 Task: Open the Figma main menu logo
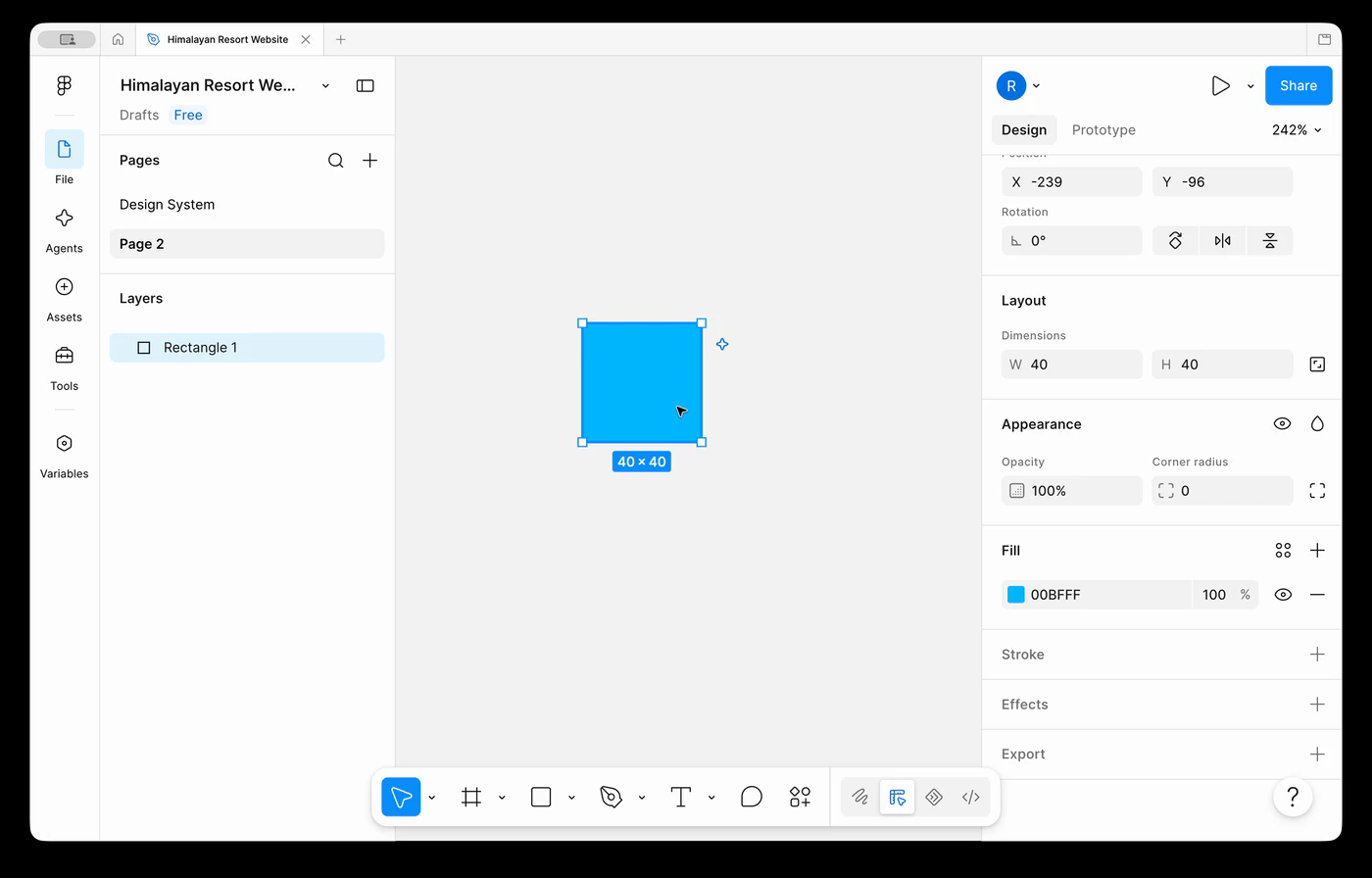click(x=64, y=85)
